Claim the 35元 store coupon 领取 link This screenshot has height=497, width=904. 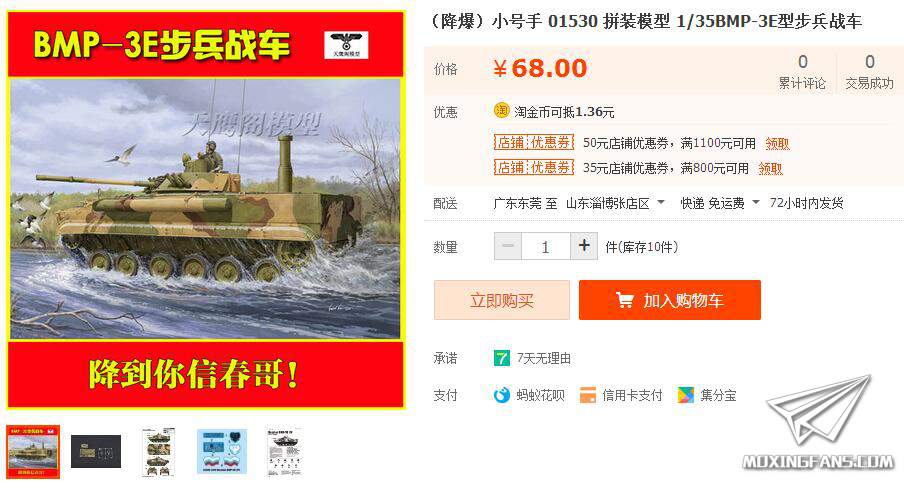(770, 168)
